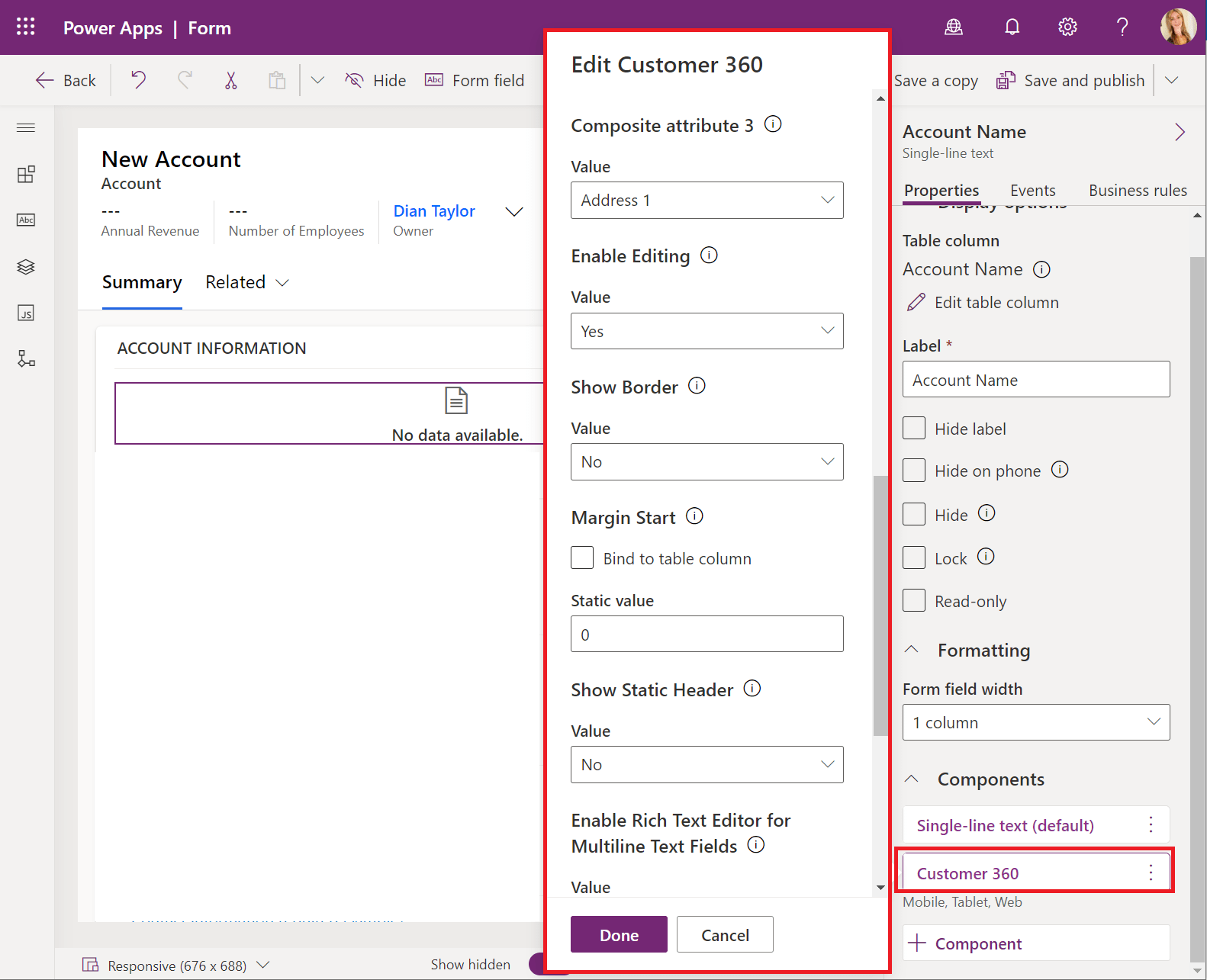Check the Hide label checkbox

[x=914, y=428]
